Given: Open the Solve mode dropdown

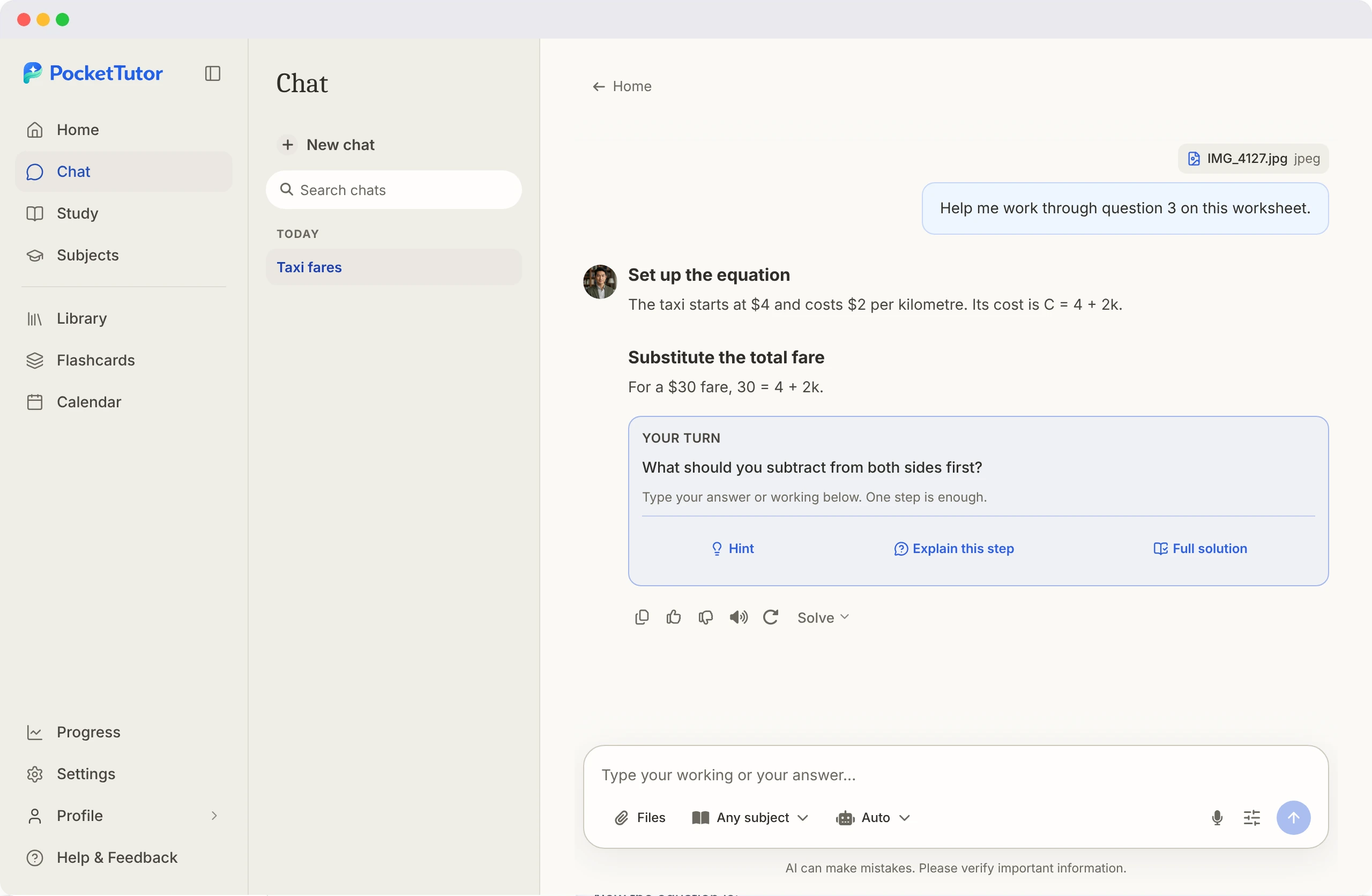Looking at the screenshot, I should pos(823,617).
